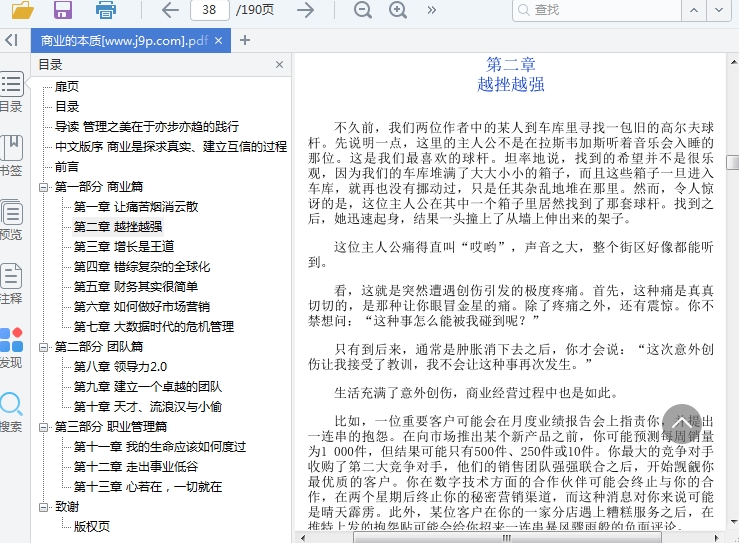Zoom out with the minus magnifier
Viewport: 739px width, 543px height.
[x=362, y=10]
